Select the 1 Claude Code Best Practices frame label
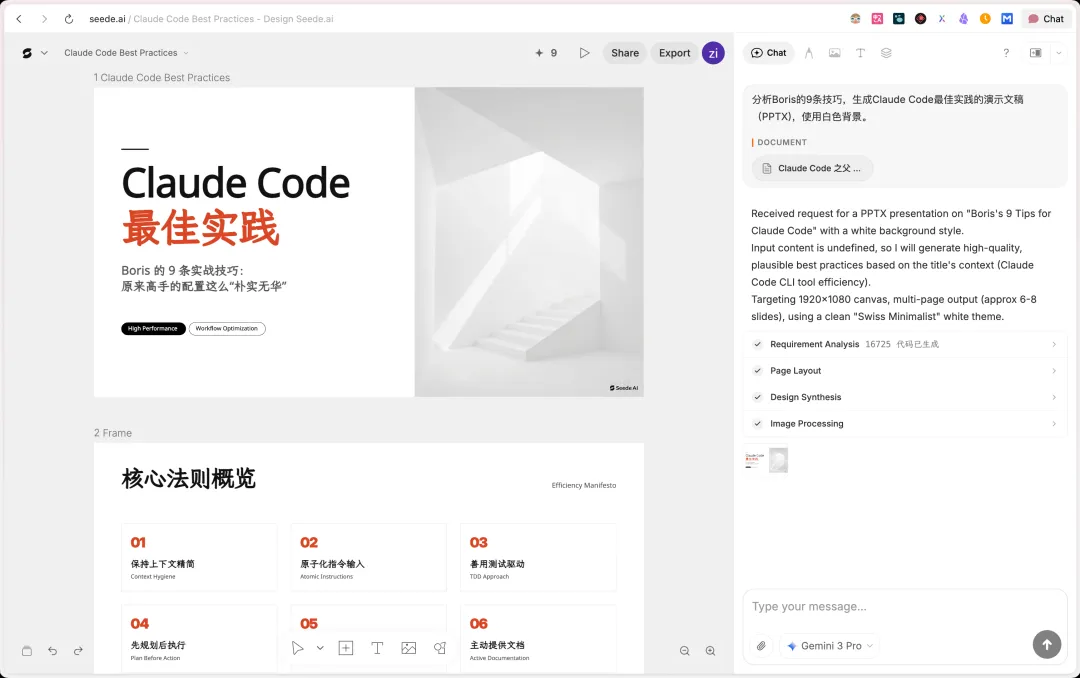The height and width of the screenshot is (678, 1080). pyautogui.click(x=162, y=78)
